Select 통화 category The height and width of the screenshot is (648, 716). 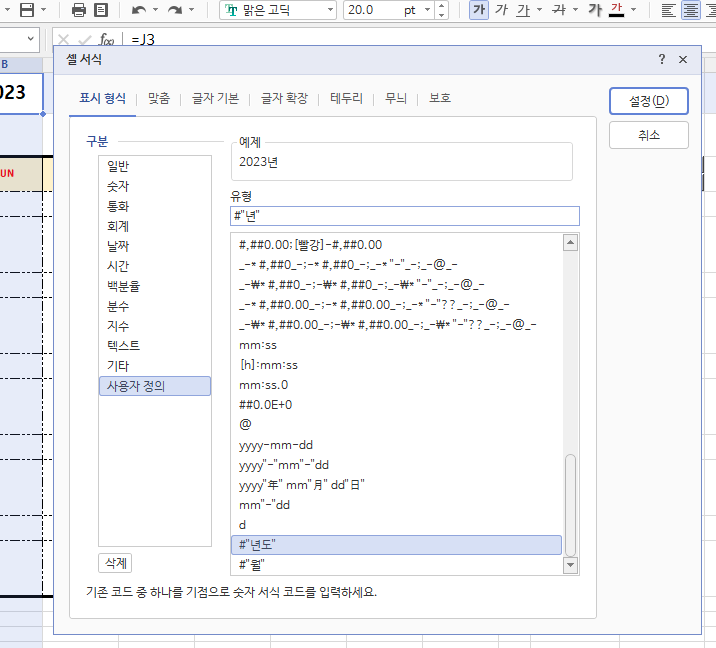coord(155,206)
